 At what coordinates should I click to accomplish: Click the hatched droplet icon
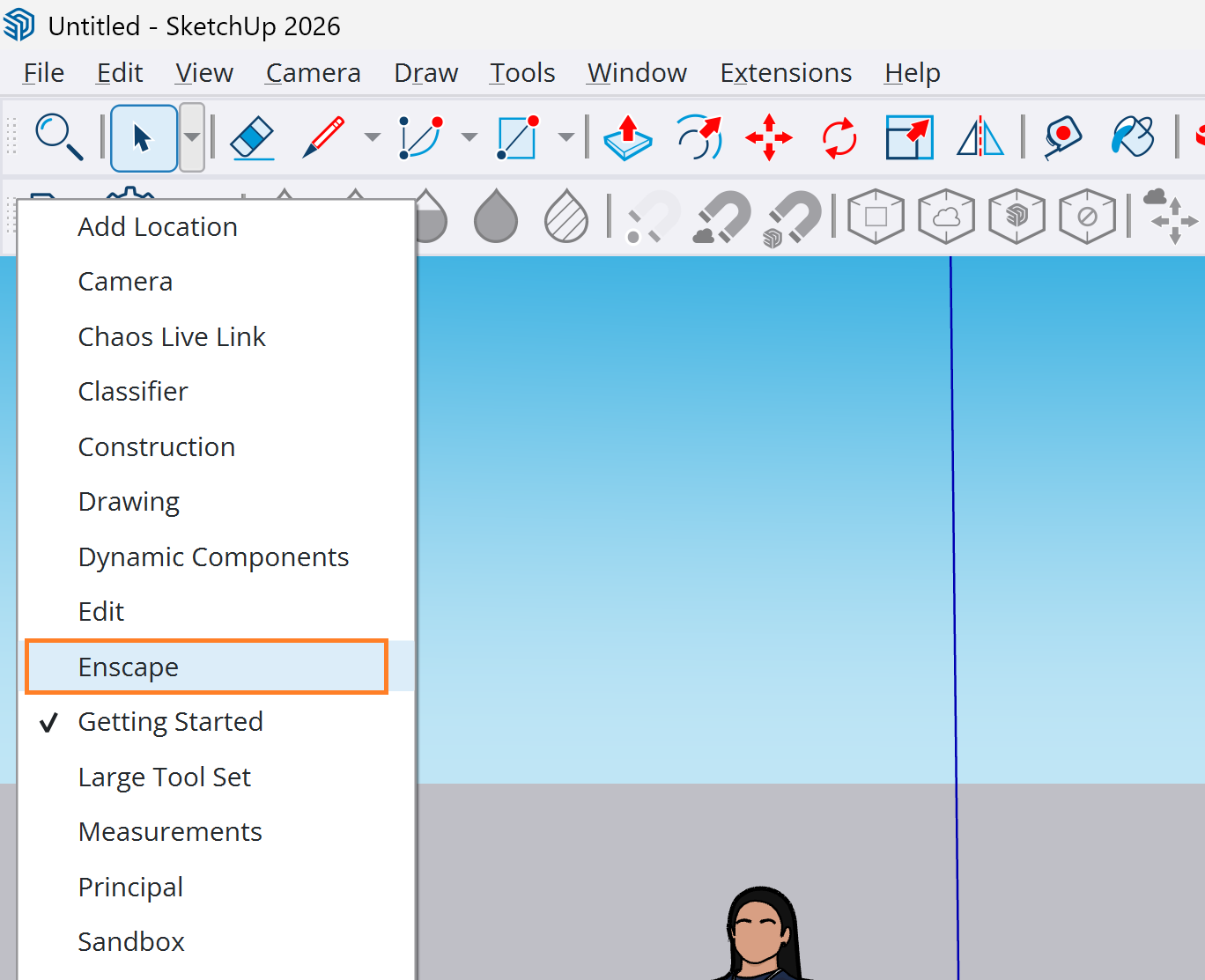566,216
